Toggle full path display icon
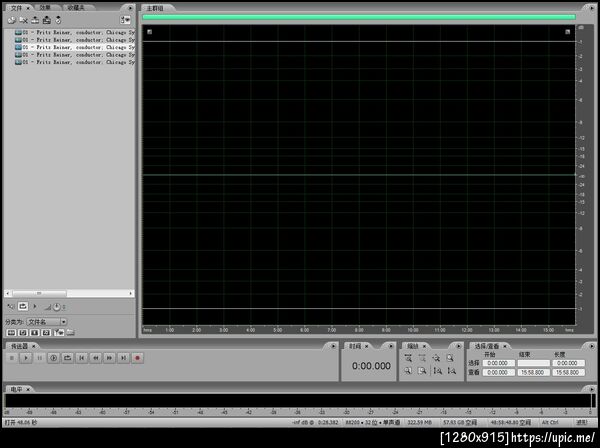 click(70, 333)
